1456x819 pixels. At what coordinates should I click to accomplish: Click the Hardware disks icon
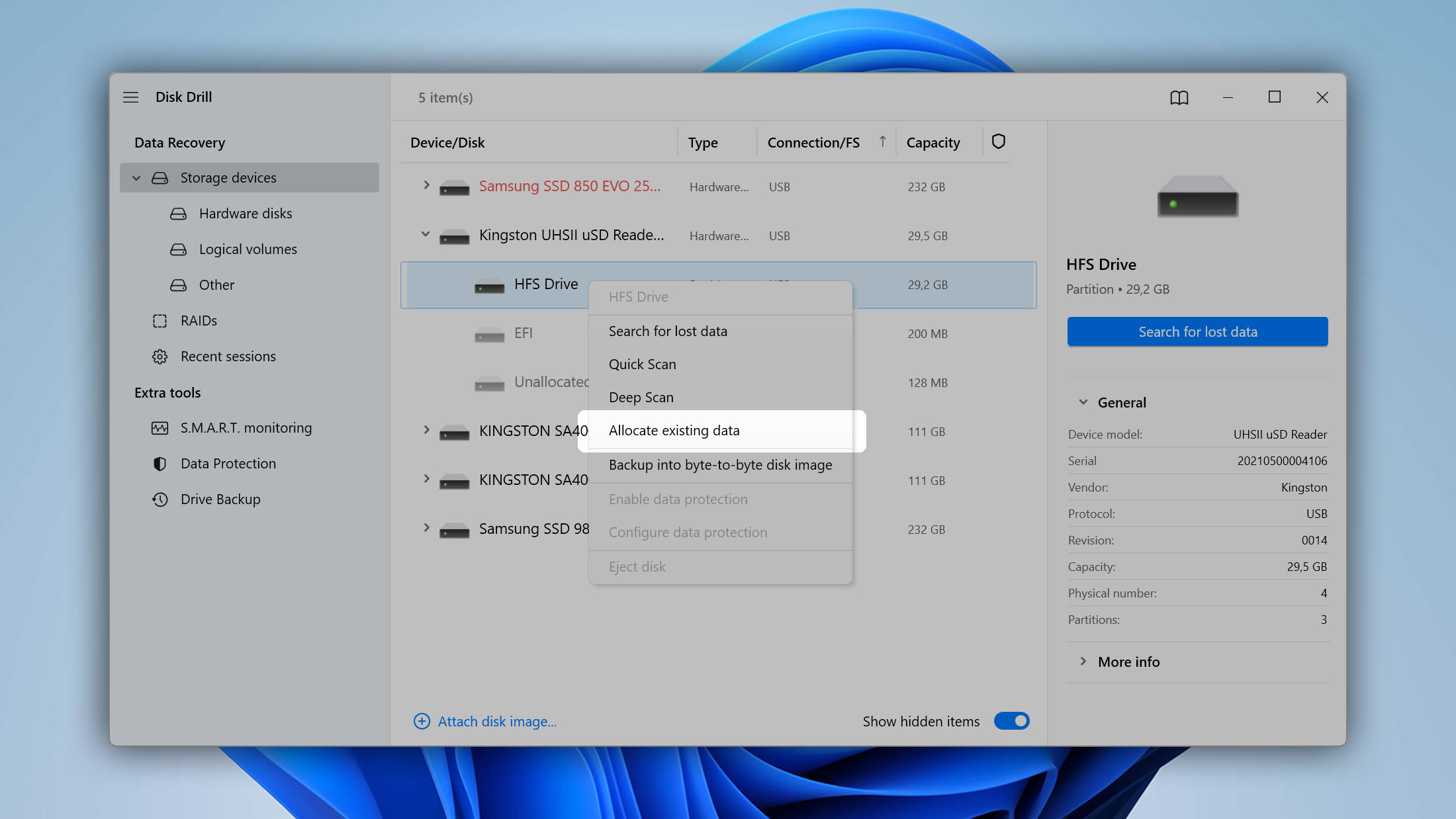179,214
